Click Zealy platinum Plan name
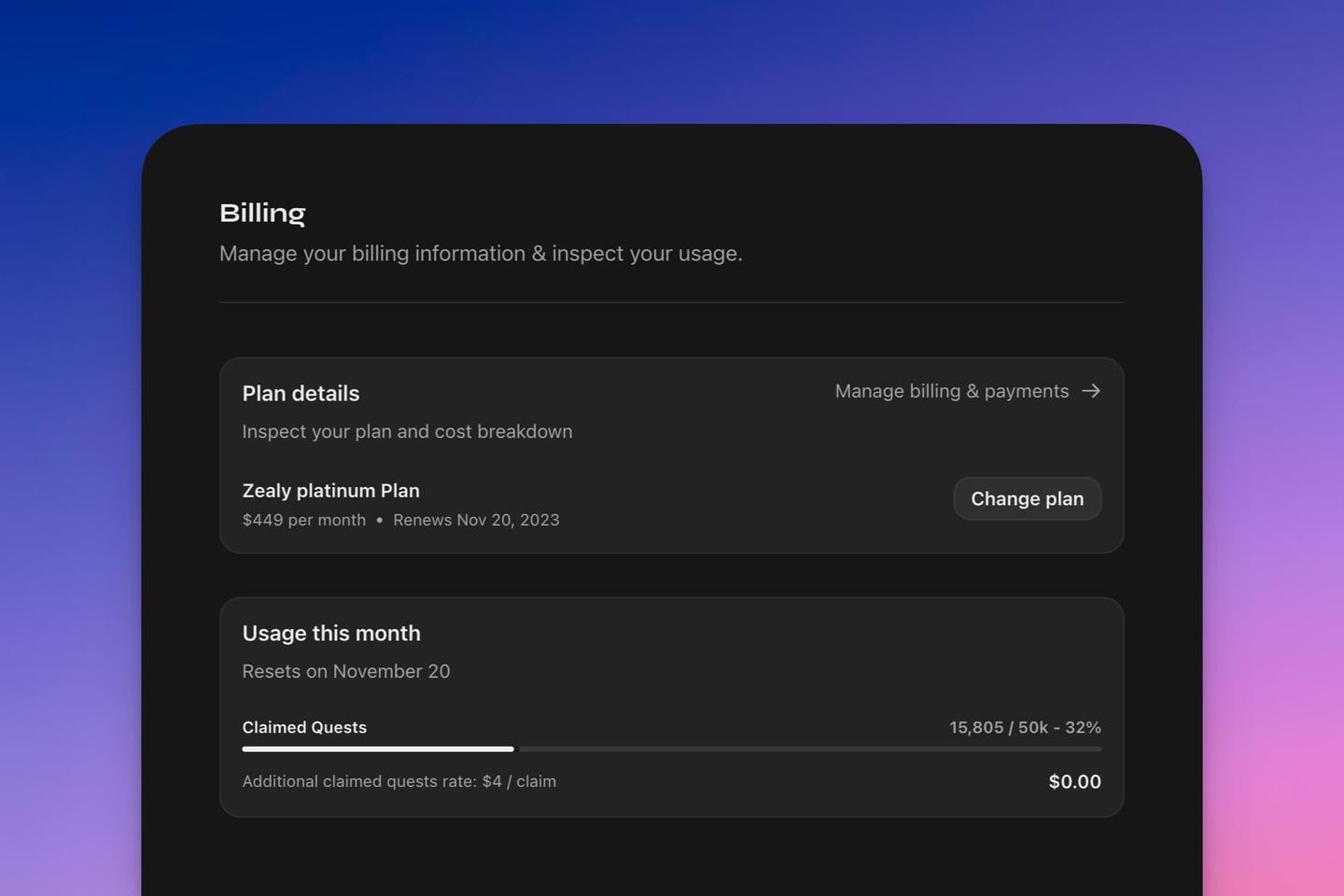This screenshot has height=896, width=1344. (x=331, y=491)
